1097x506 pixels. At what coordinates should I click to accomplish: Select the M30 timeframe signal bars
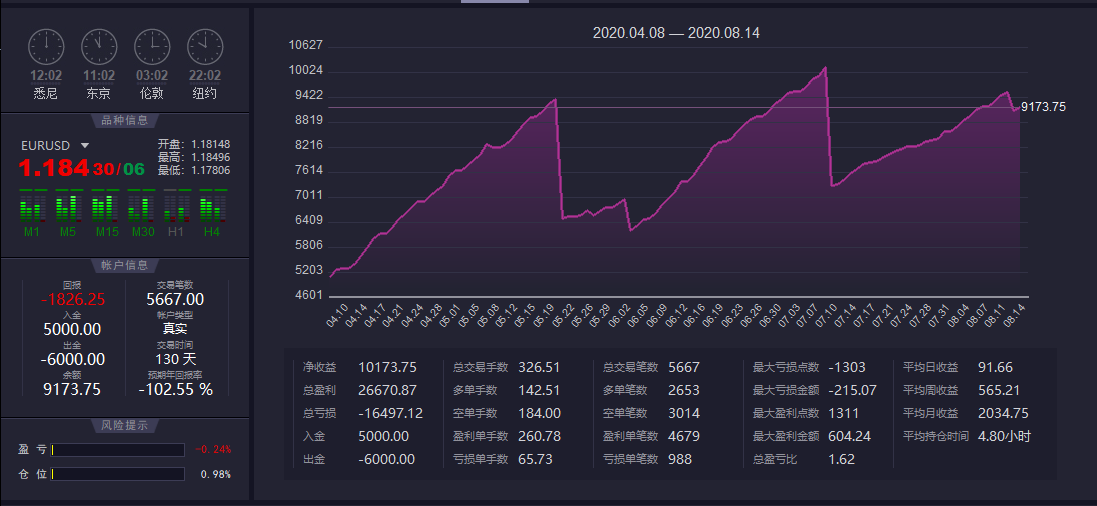[x=141, y=207]
